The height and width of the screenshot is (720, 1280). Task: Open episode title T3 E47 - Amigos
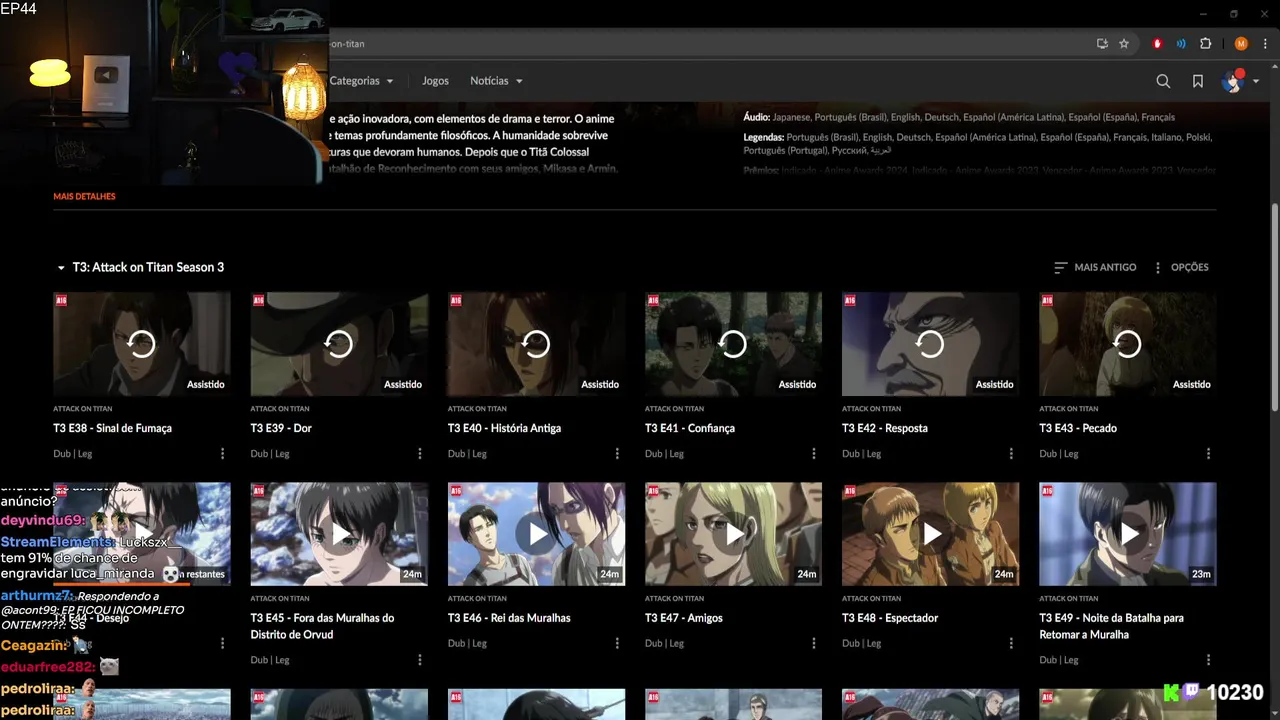click(x=684, y=618)
